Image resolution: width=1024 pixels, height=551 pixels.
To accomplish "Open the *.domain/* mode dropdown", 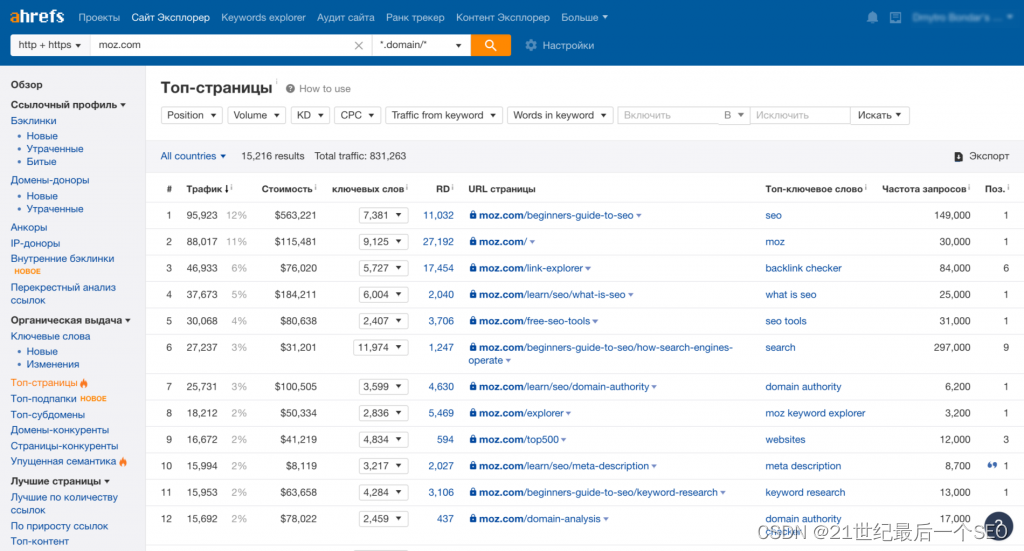I will [x=421, y=45].
